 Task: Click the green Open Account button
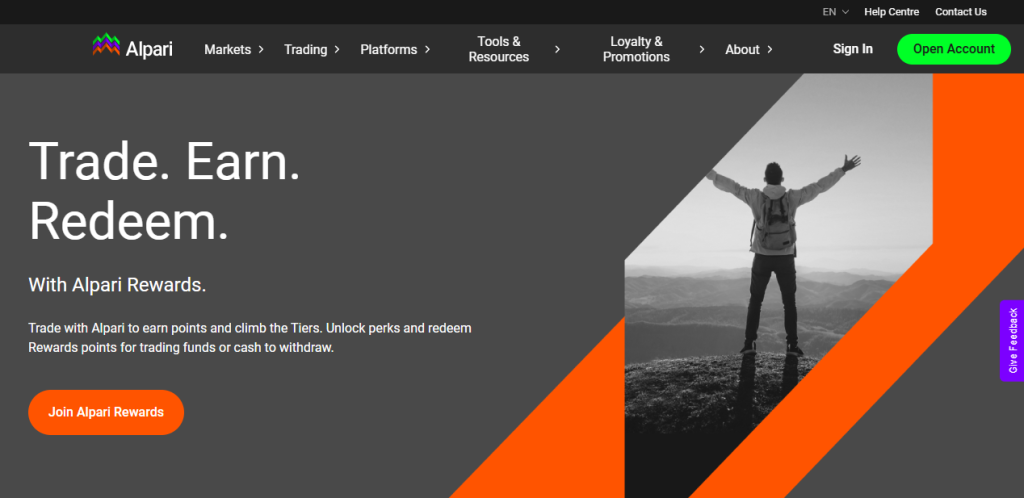953,49
